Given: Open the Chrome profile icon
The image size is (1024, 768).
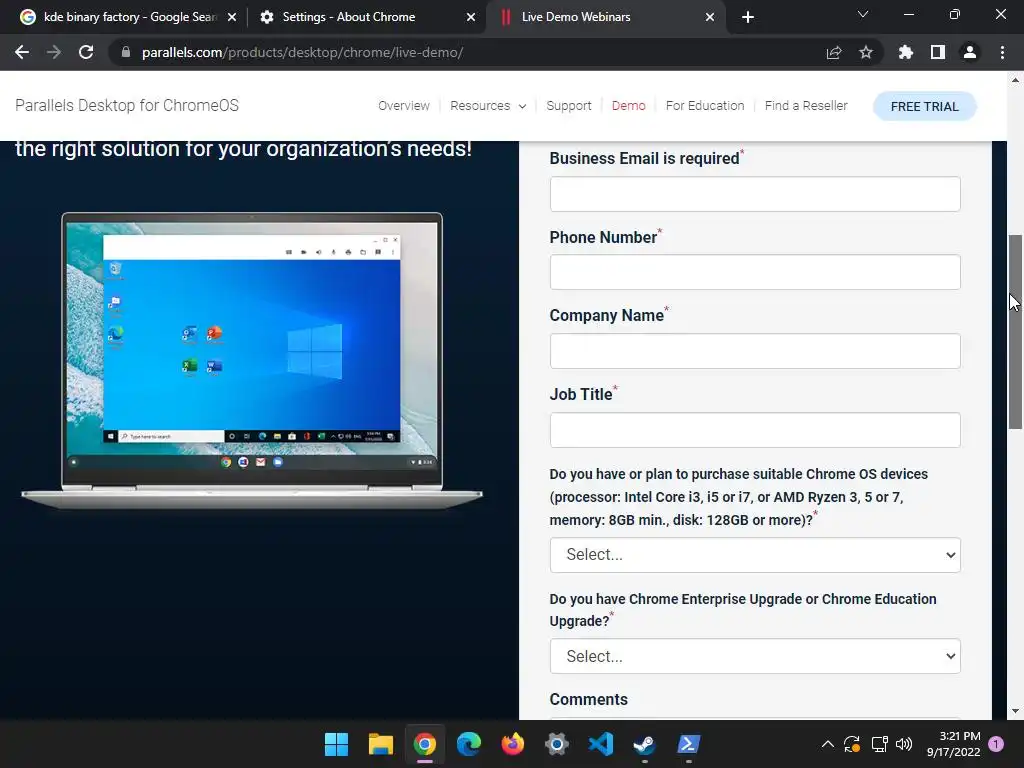Looking at the screenshot, I should tap(970, 52).
